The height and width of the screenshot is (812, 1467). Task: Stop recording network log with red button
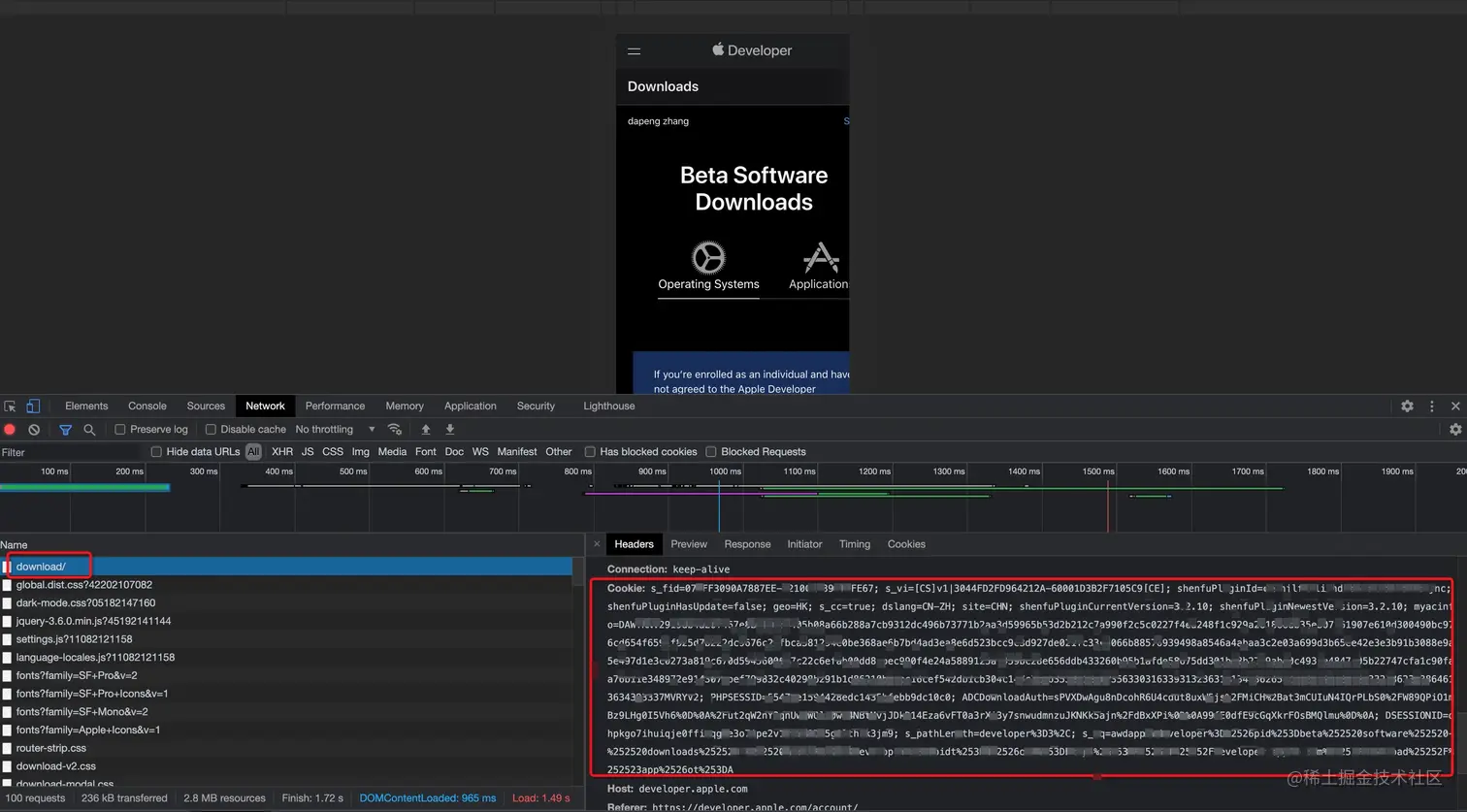coord(10,430)
